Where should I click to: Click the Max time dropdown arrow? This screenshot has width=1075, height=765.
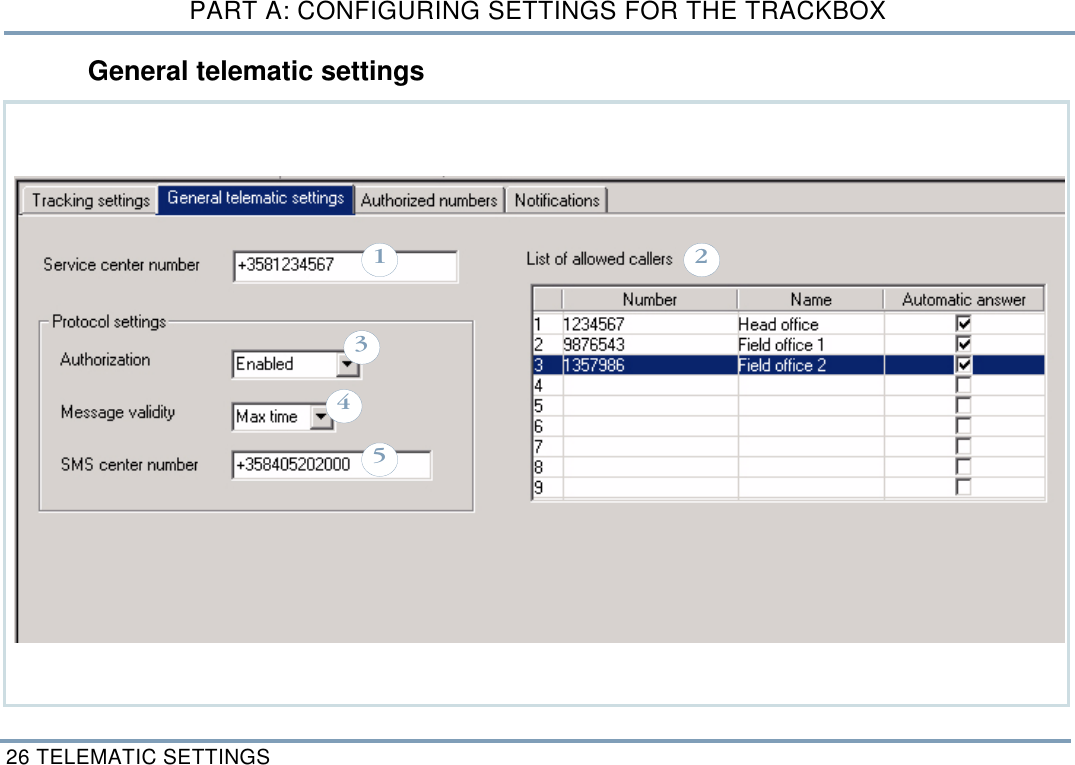click(x=320, y=416)
